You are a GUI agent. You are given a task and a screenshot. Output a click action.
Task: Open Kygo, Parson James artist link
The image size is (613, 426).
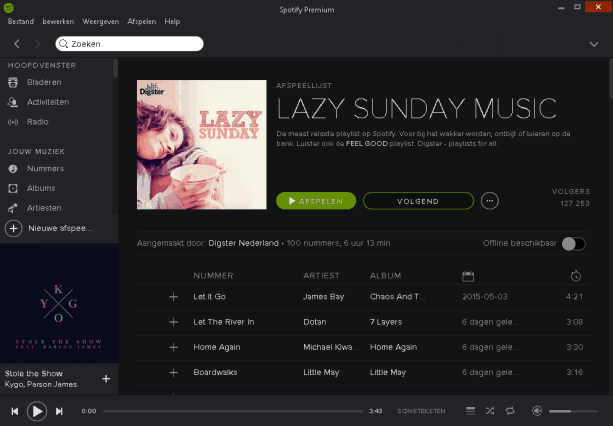click(x=41, y=385)
